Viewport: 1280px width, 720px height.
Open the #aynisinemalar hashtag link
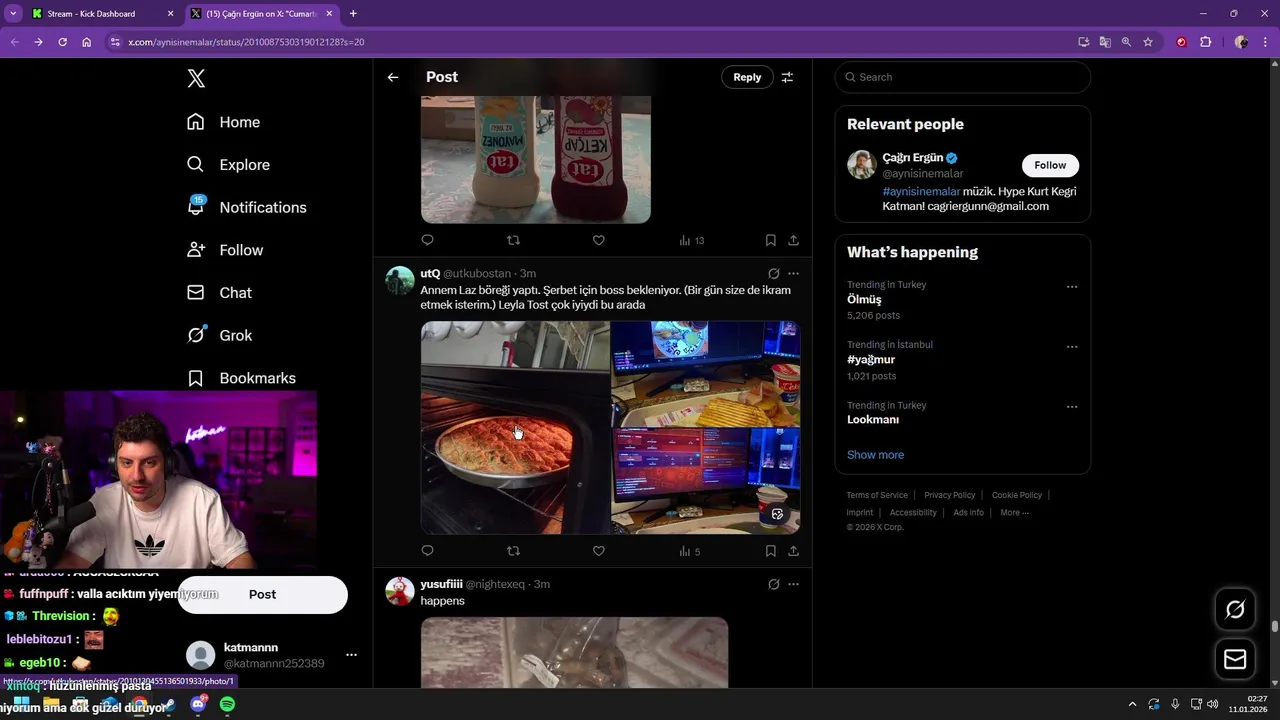coord(921,191)
